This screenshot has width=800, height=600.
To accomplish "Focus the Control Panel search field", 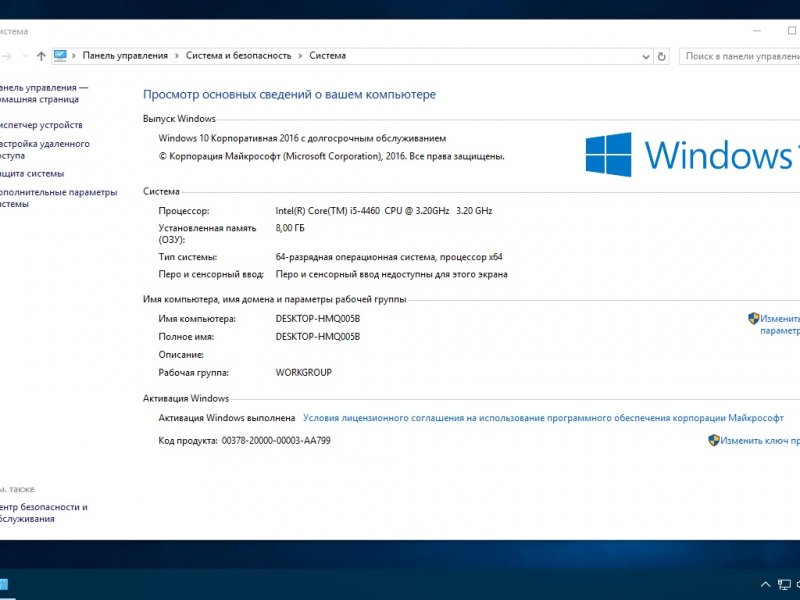I will [x=740, y=56].
